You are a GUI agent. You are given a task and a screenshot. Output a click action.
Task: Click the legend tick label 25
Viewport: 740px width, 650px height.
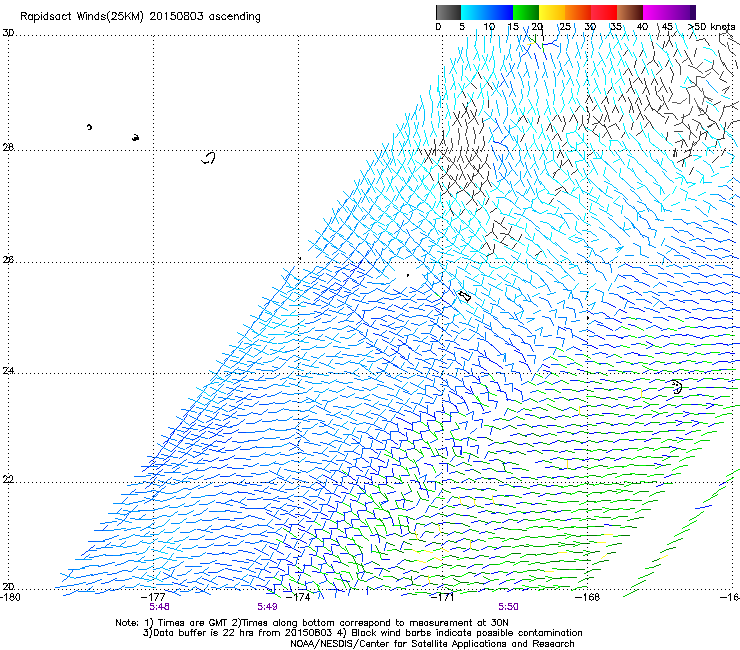pos(565,27)
